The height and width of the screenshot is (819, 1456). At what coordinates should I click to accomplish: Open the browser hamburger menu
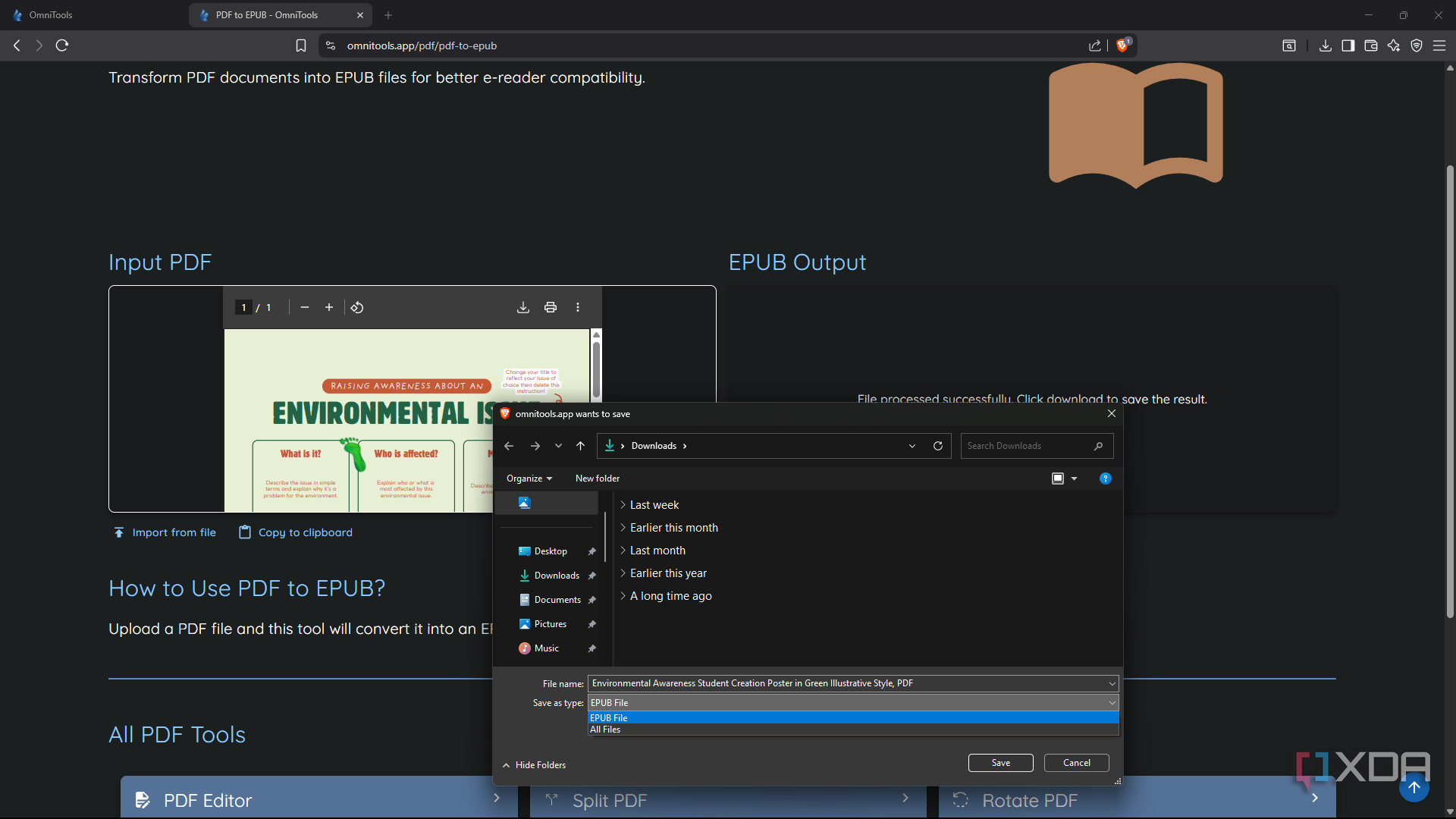click(x=1439, y=45)
